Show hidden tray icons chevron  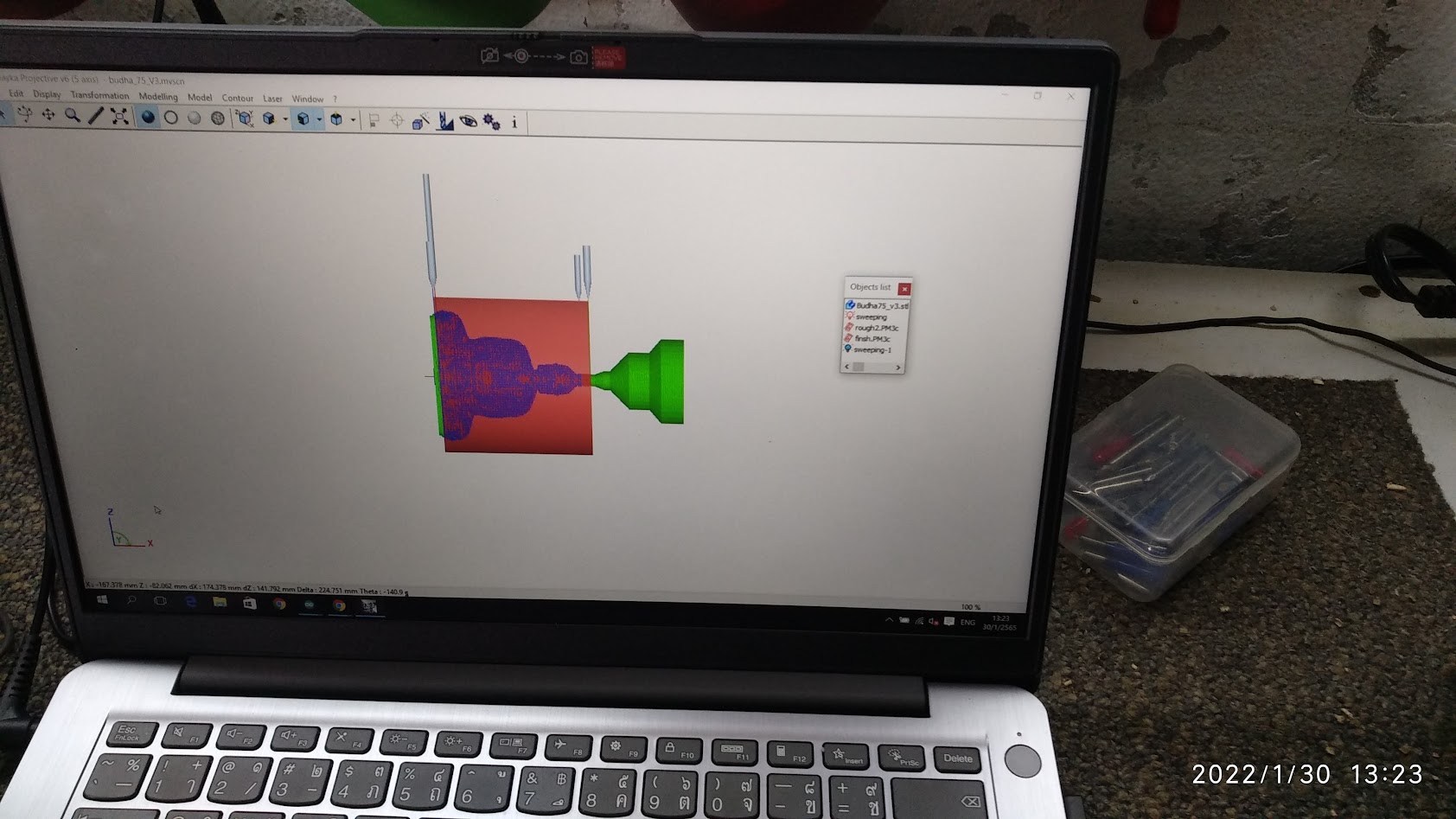(x=889, y=620)
